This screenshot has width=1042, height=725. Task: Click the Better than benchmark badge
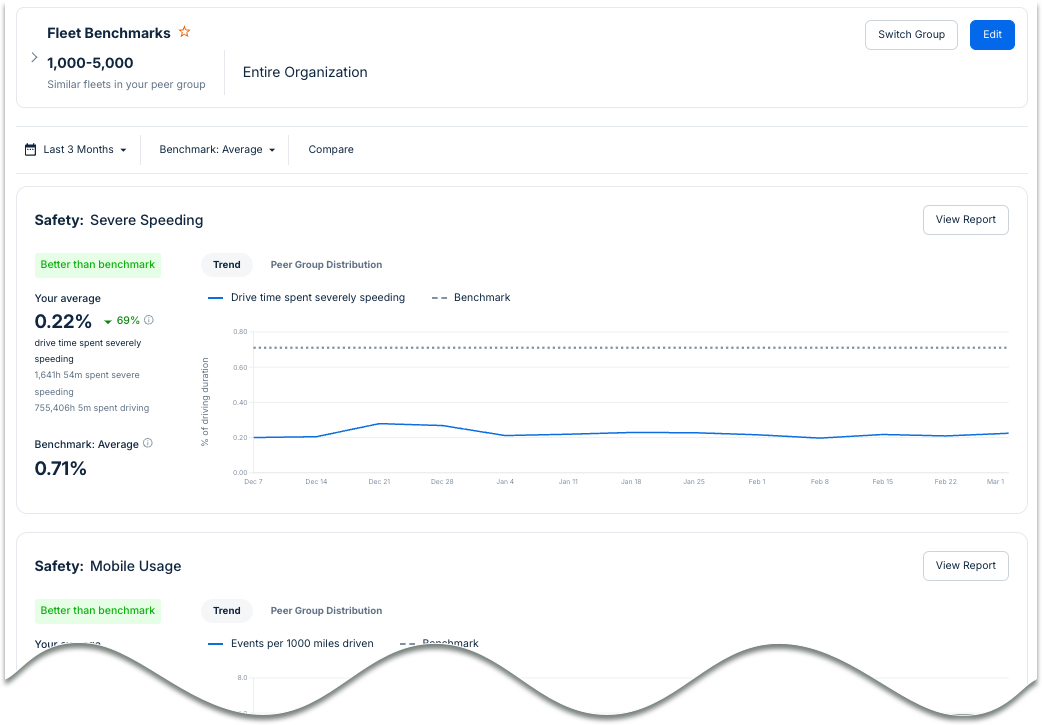(x=97, y=264)
